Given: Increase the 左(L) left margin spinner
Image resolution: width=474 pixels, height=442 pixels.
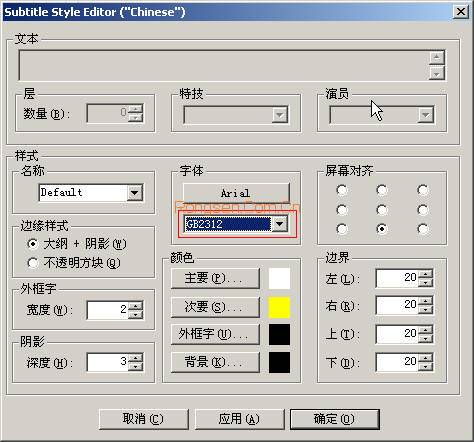Looking at the screenshot, I should pos(425,274).
